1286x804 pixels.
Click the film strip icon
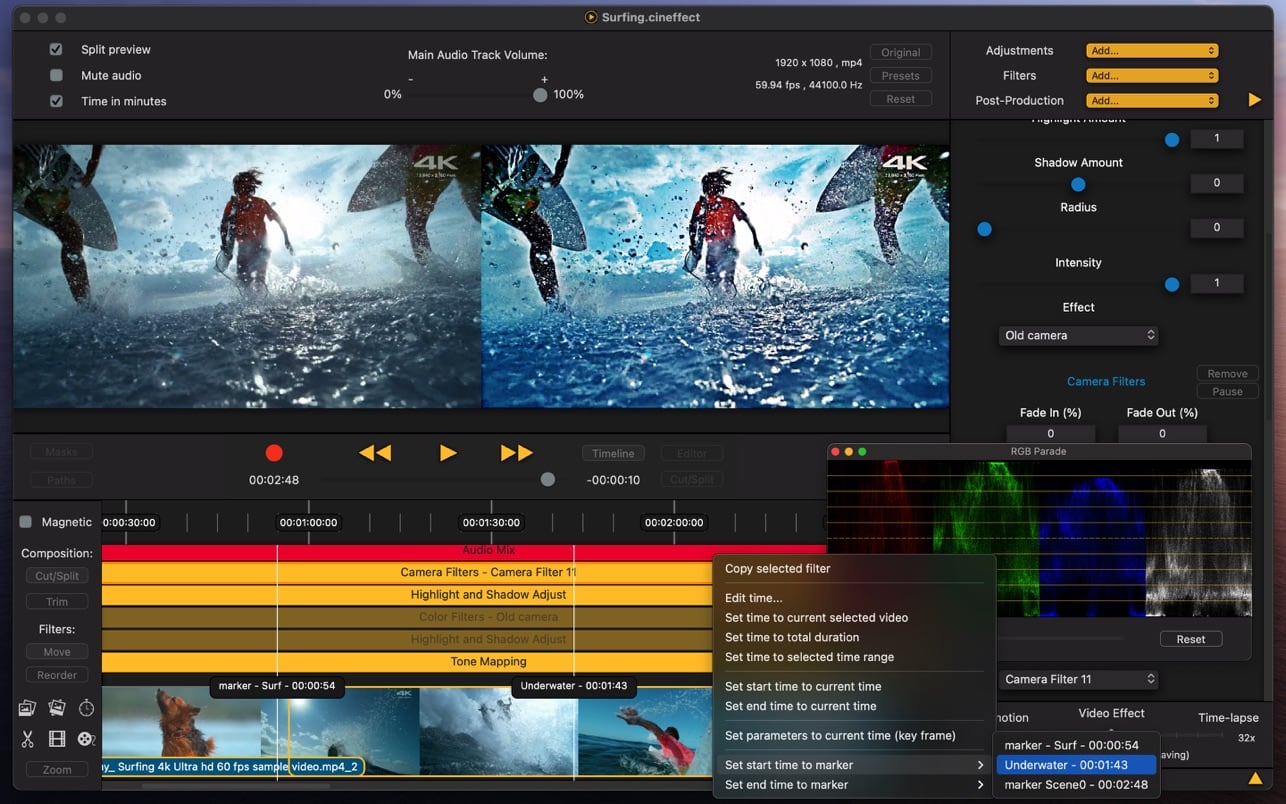point(57,739)
